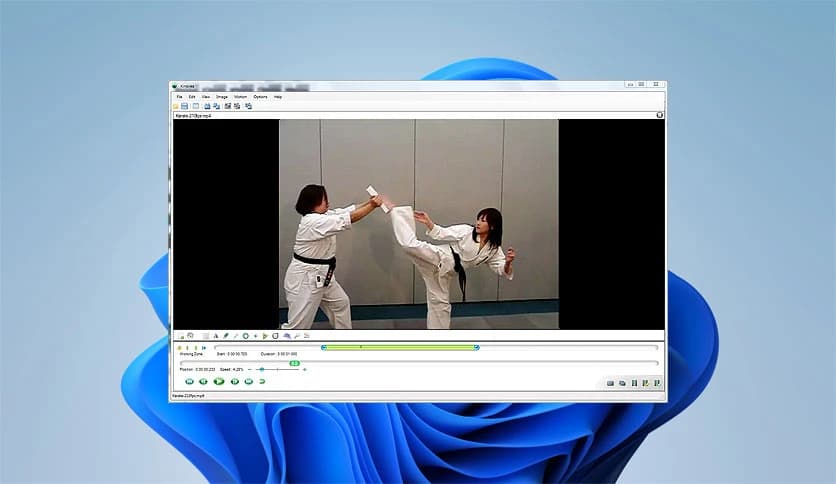Select the stopwatch chronometer tool

click(275, 336)
